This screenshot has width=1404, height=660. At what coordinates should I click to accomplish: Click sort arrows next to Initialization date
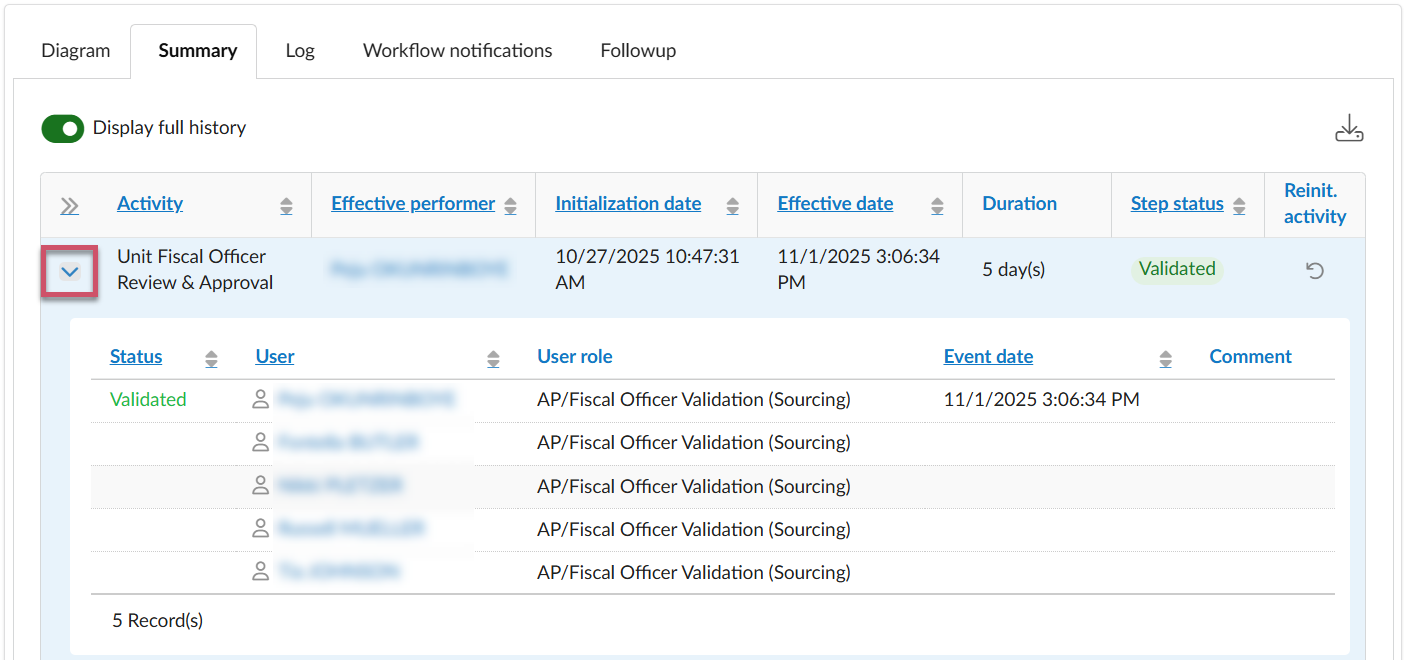(732, 206)
